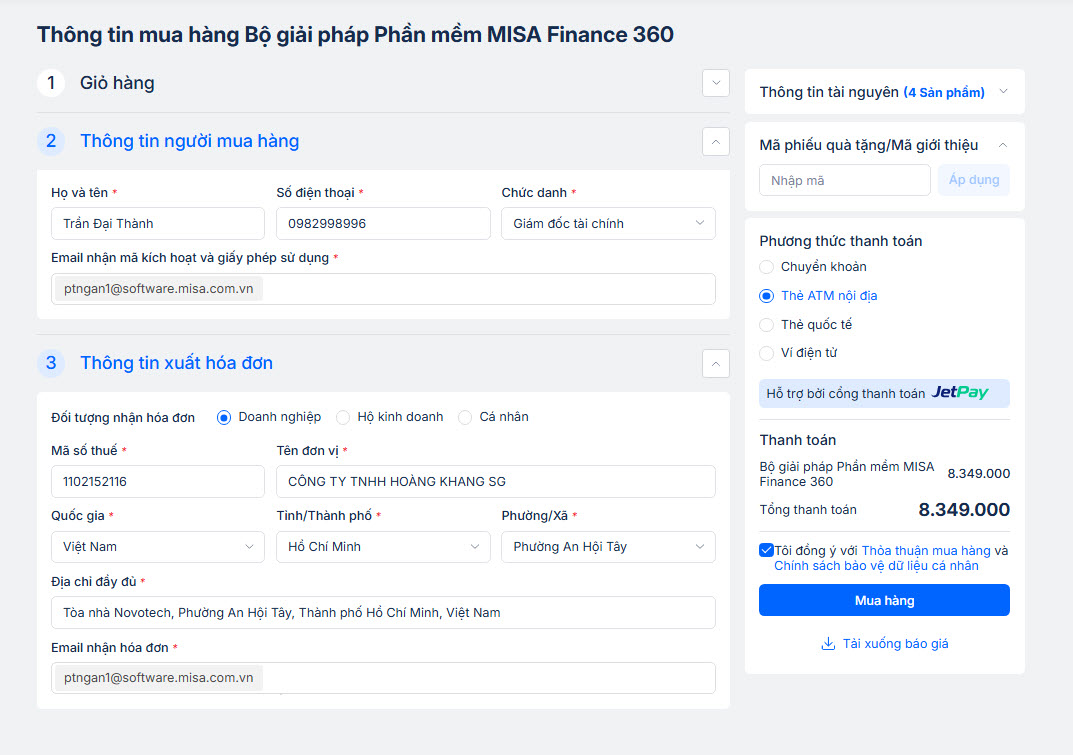Screen dimensions: 1073x755
Task: Open the Phường/Xã dropdown
Action: [608, 547]
